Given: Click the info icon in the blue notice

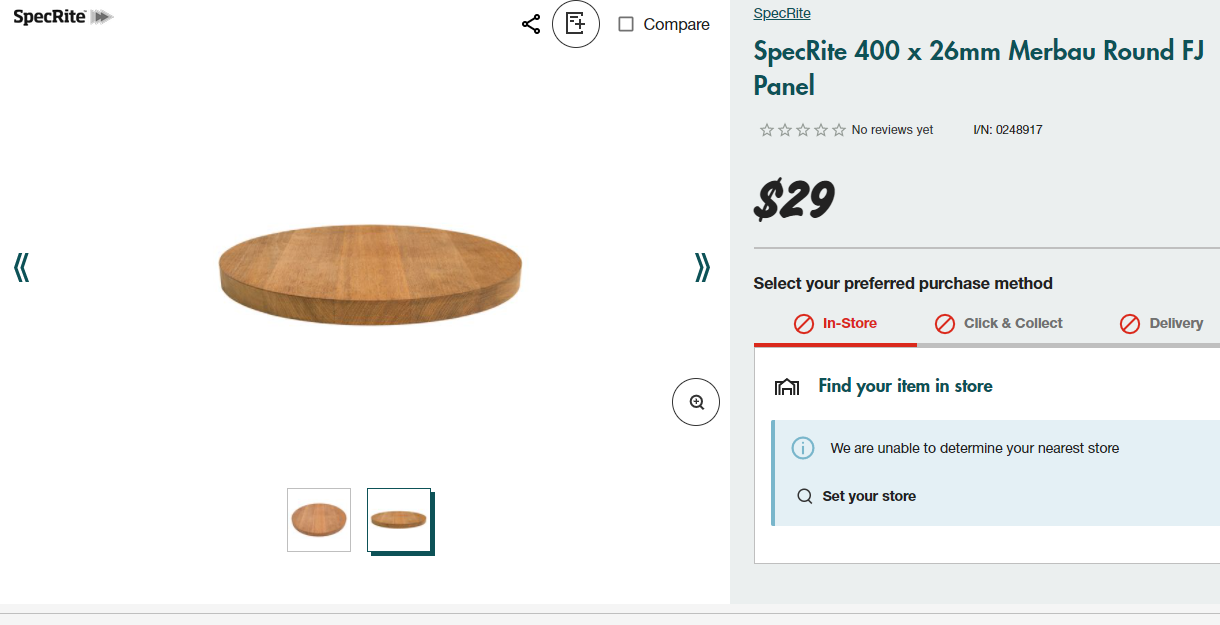Looking at the screenshot, I should [803, 448].
